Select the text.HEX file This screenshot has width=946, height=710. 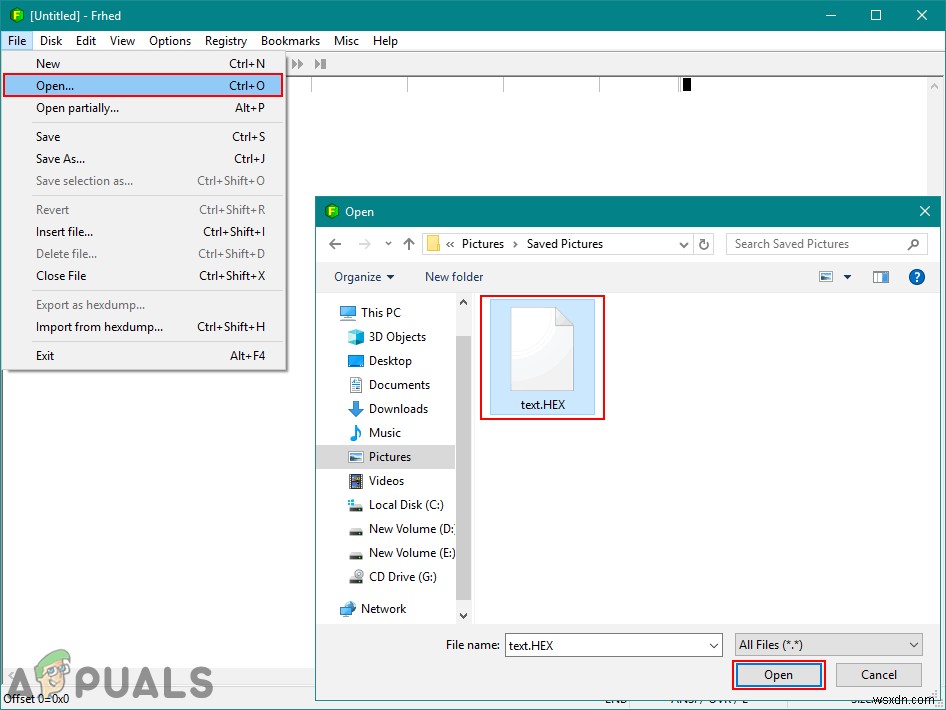click(542, 357)
